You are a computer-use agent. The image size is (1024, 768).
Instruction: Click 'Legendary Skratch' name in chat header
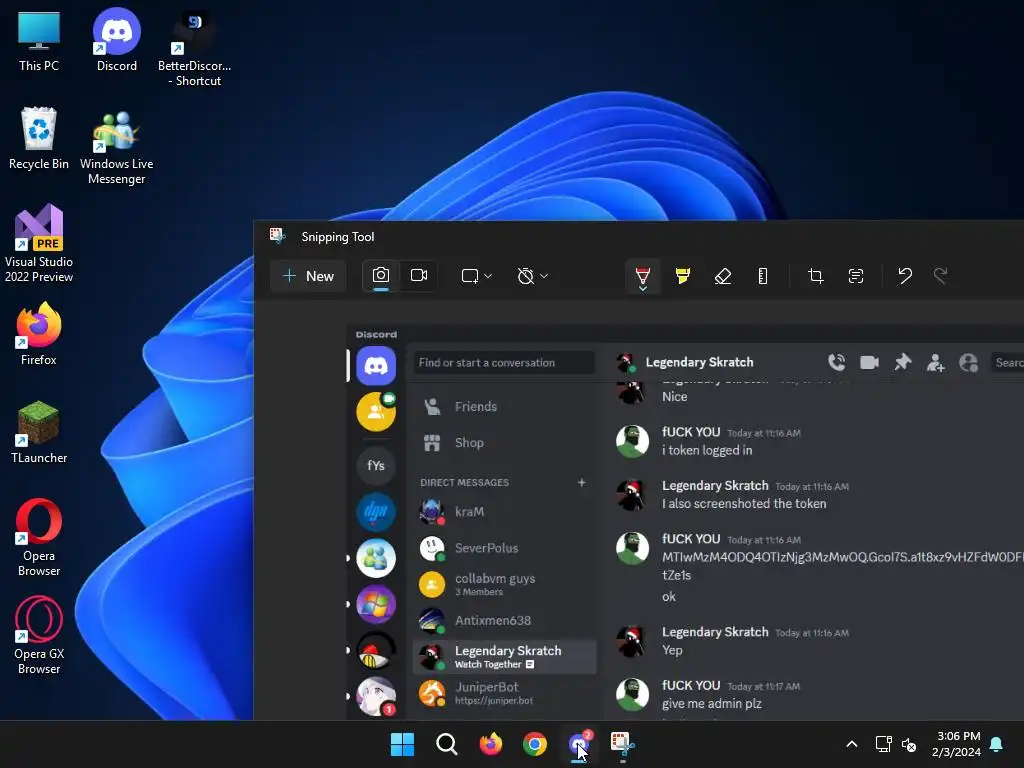pos(699,362)
